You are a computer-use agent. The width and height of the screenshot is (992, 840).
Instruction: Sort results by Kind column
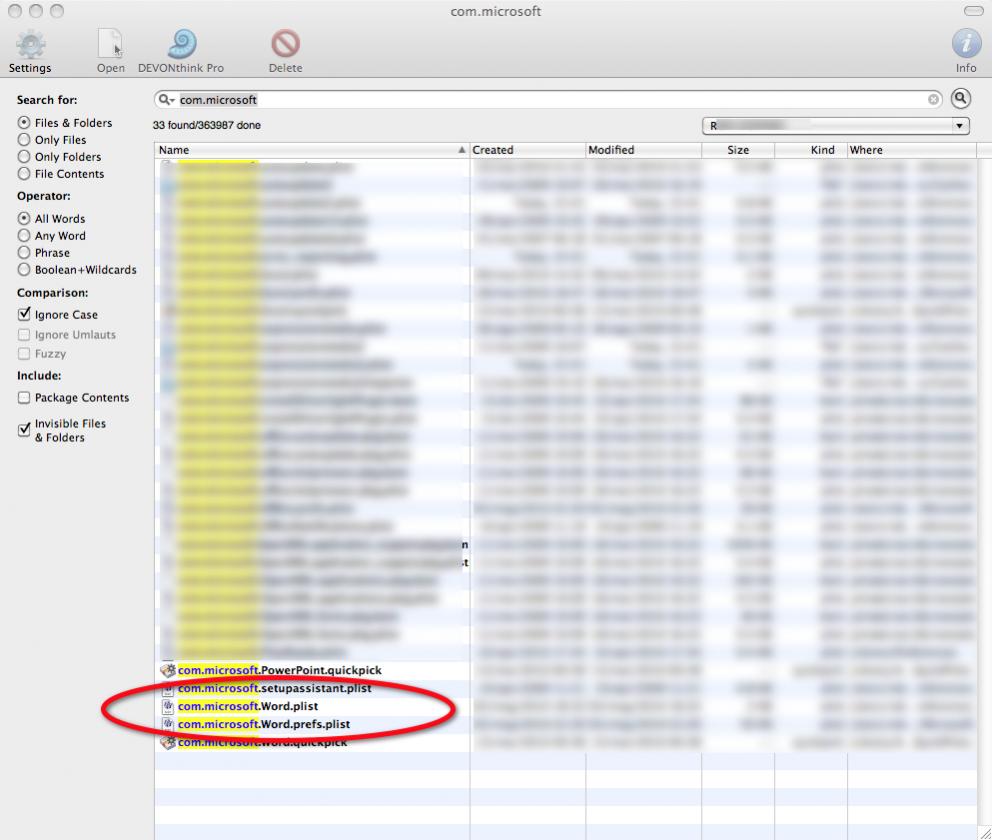[x=811, y=150]
